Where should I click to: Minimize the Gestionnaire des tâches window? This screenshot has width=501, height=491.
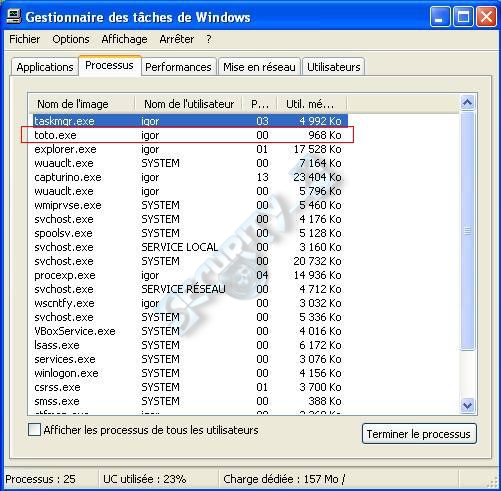tap(439, 17)
